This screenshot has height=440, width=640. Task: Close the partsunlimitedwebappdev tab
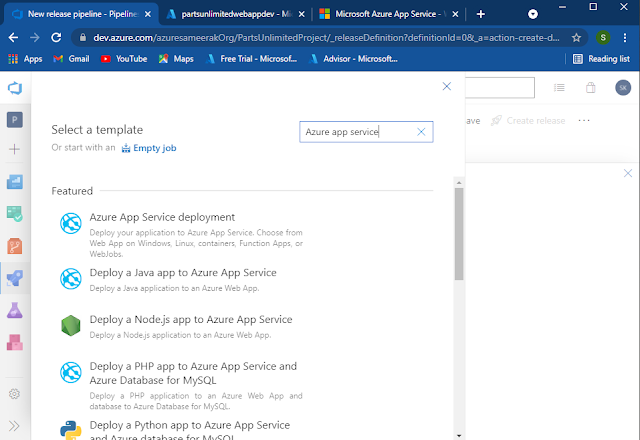301,14
